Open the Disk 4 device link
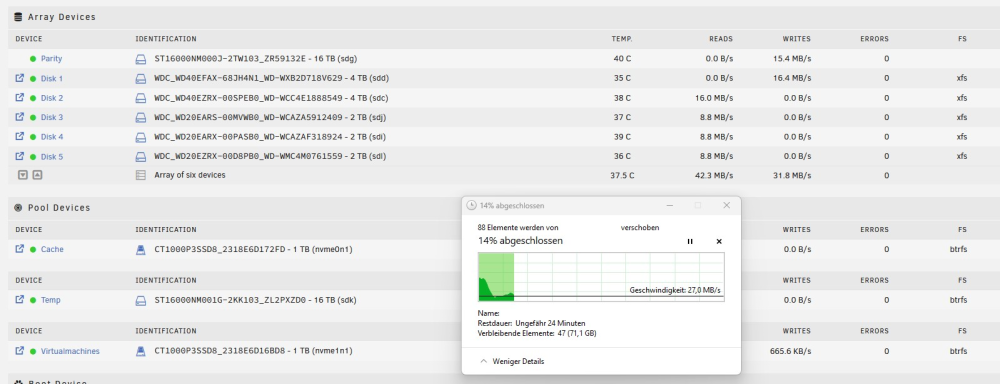This screenshot has height=384, width=1000. pyautogui.click(x=52, y=137)
